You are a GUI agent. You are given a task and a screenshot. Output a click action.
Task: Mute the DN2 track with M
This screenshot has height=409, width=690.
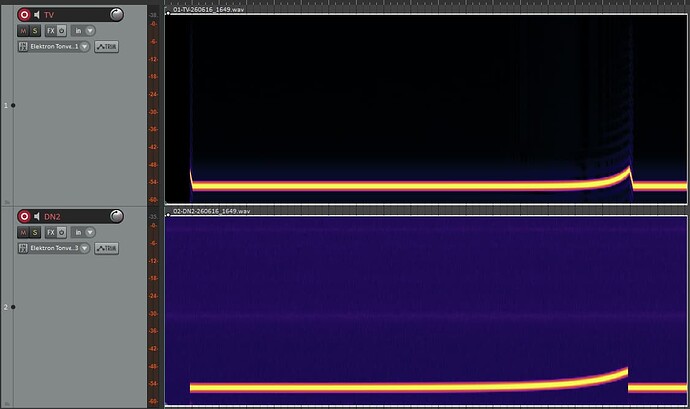23,232
